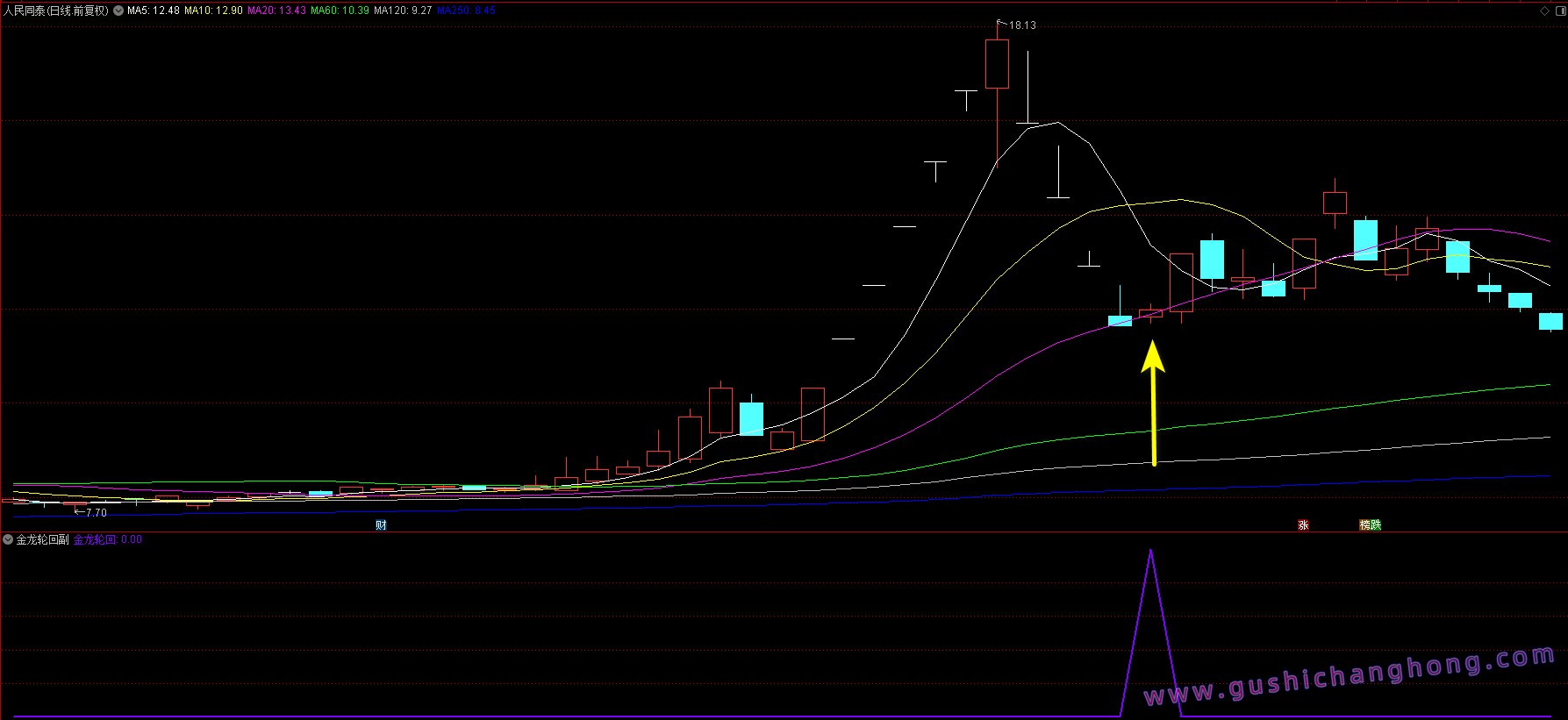1568x720 pixels.
Task: Click the brown 榜 marker icon
Action: [1365, 524]
